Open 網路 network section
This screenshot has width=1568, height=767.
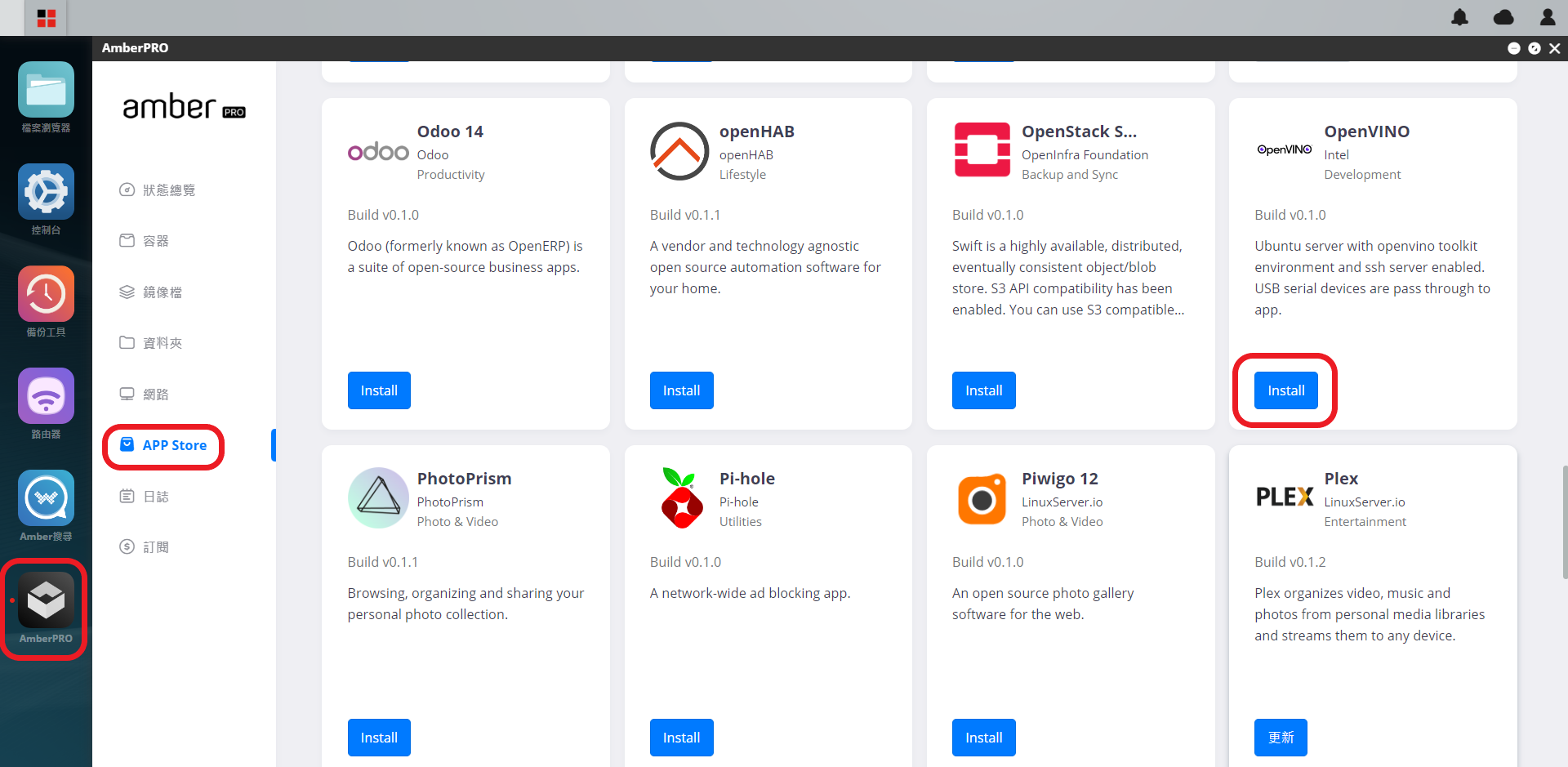(x=145, y=395)
